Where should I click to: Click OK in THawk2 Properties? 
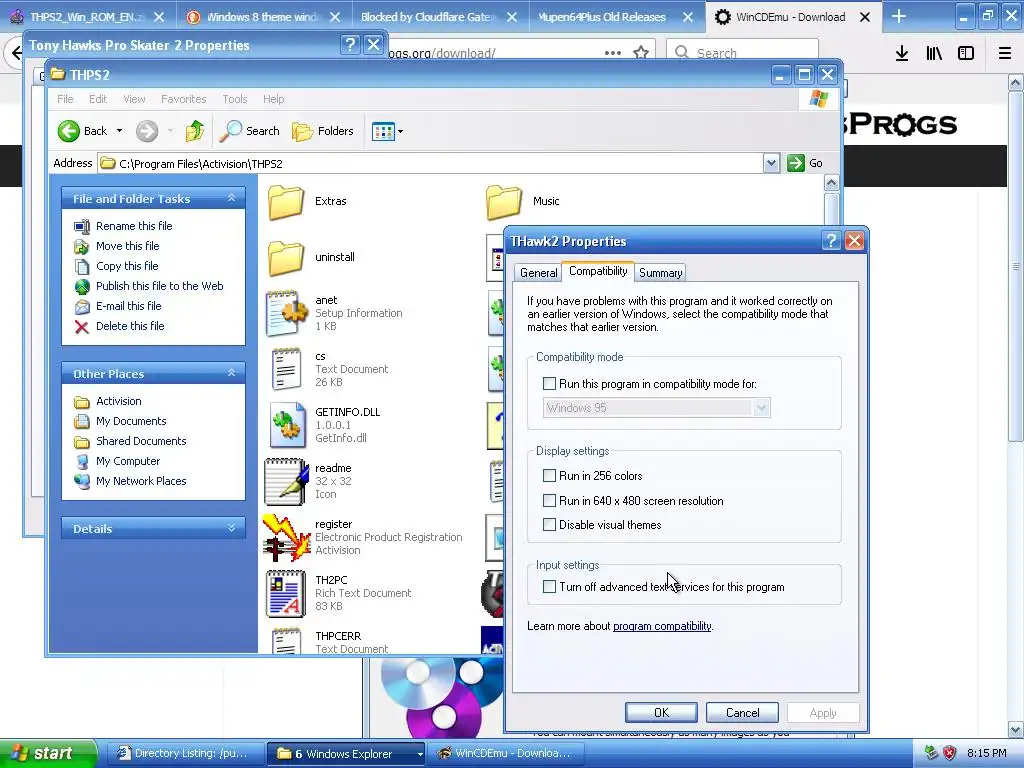[x=661, y=713]
